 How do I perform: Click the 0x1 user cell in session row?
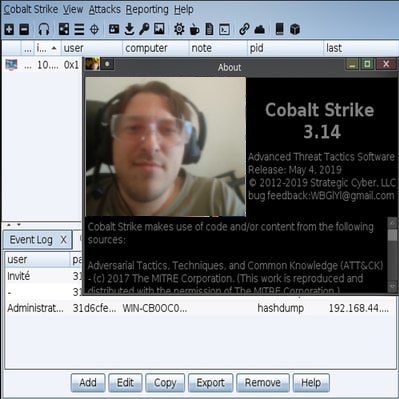(71, 65)
